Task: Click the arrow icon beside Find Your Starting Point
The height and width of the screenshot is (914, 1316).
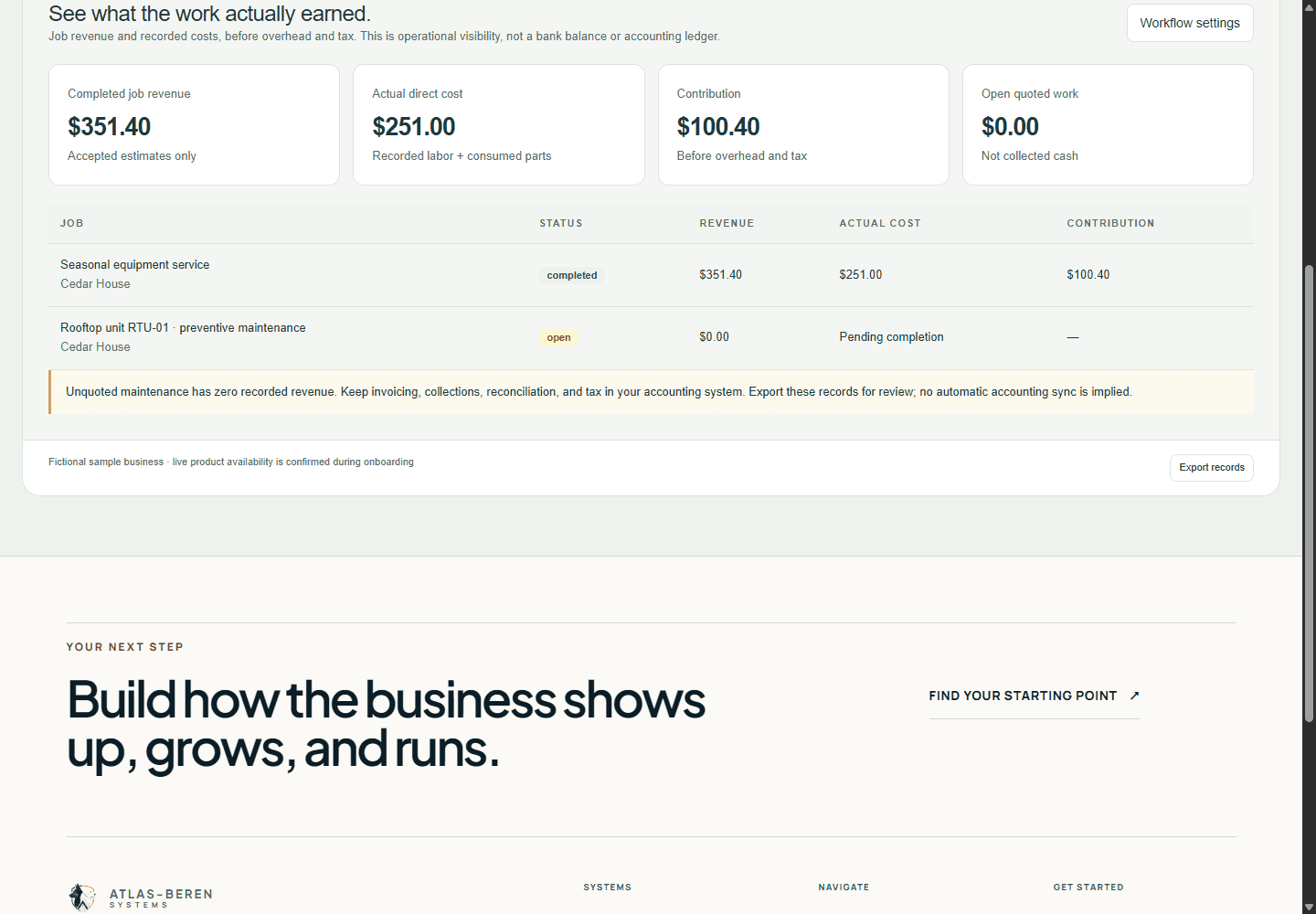Action: tap(1134, 696)
